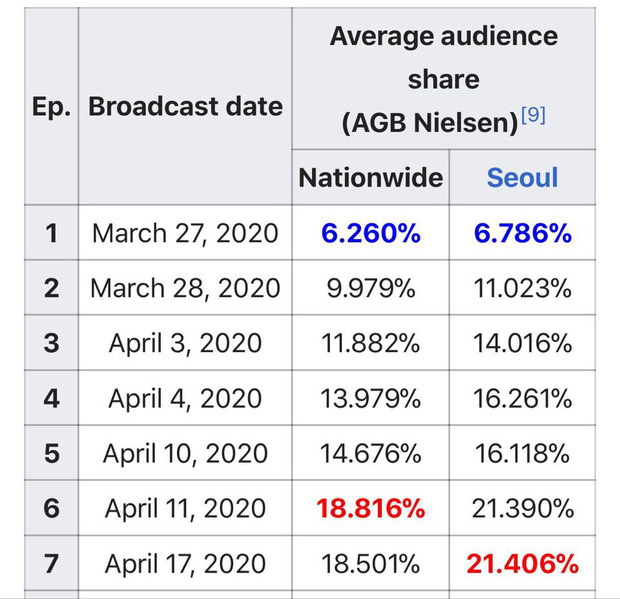Image resolution: width=620 pixels, height=599 pixels.
Task: Click the 13.979% nationwide rating cell
Action: 370,398
